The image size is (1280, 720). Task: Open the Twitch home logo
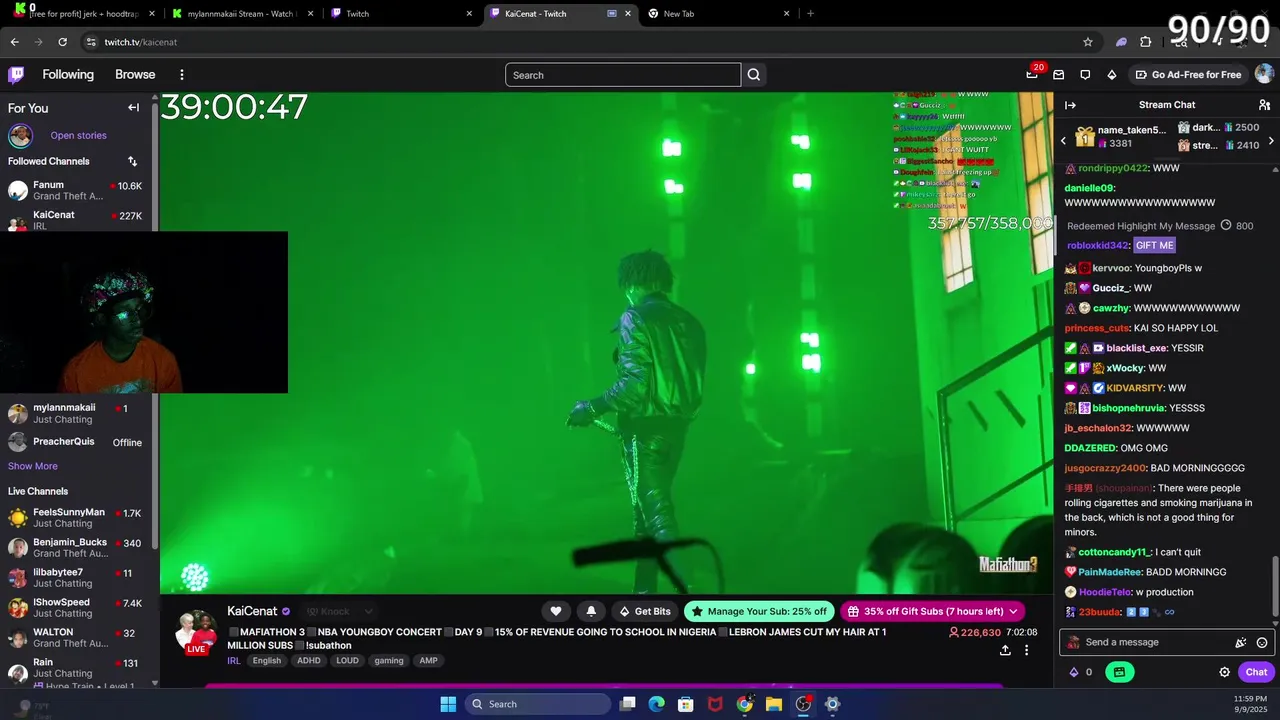(16, 74)
